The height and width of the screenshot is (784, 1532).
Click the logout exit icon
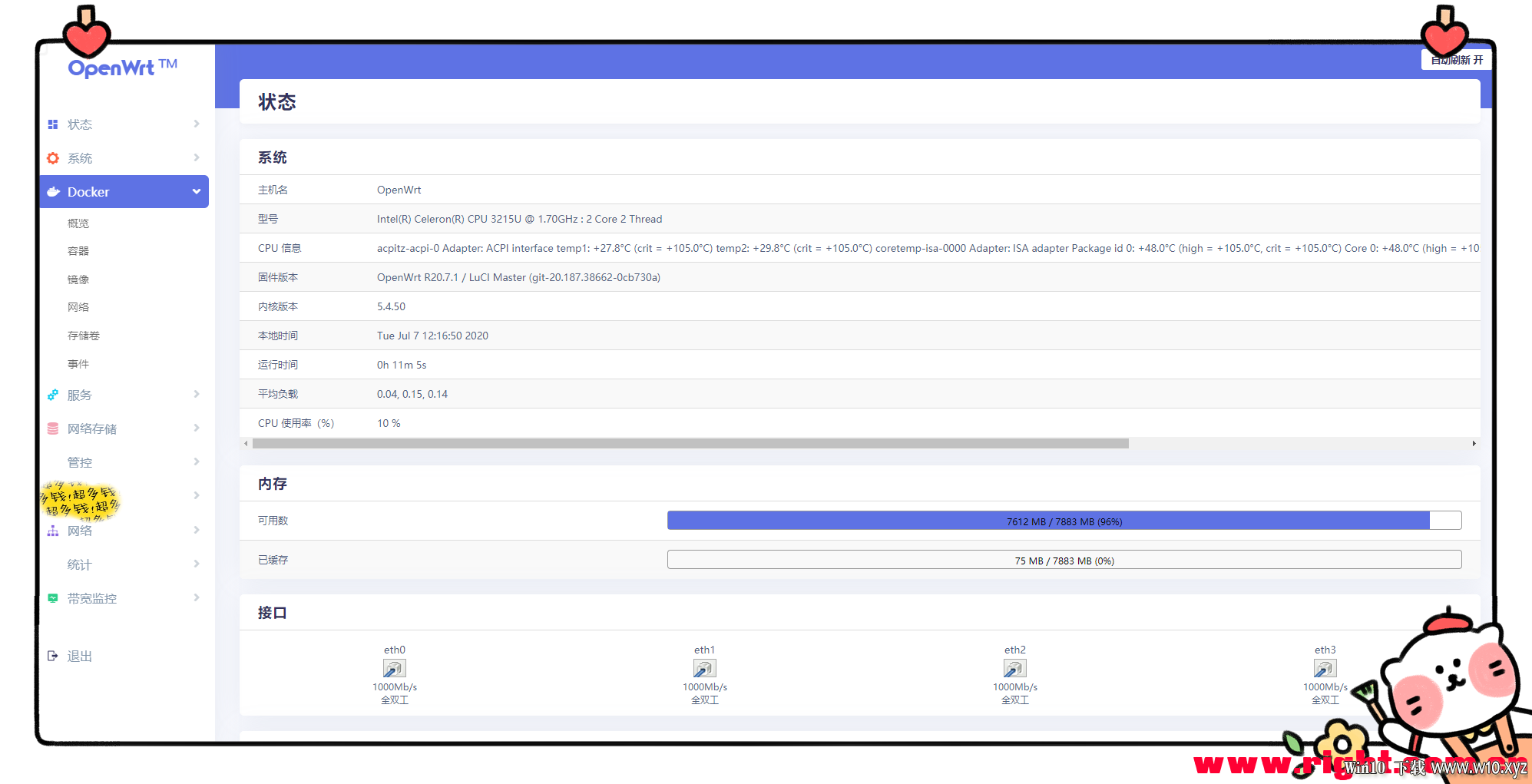click(x=53, y=656)
